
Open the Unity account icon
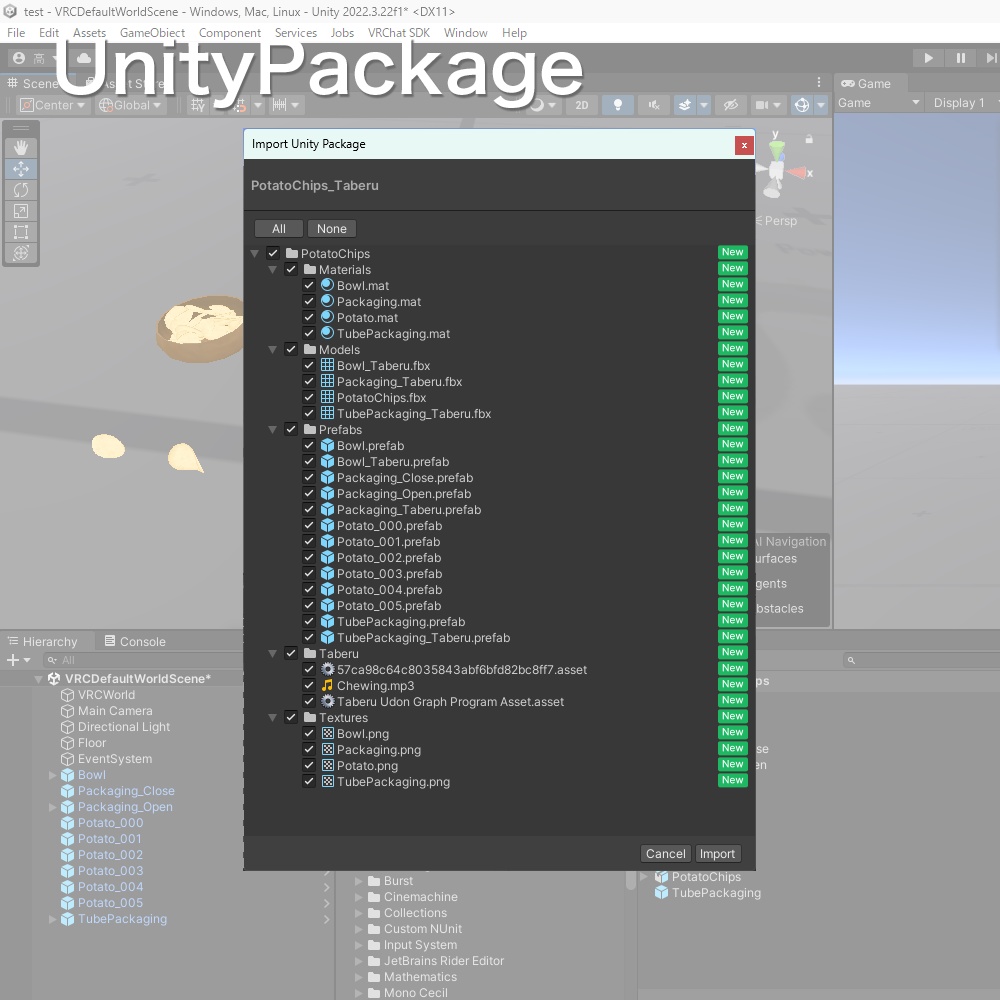pyautogui.click(x=19, y=58)
